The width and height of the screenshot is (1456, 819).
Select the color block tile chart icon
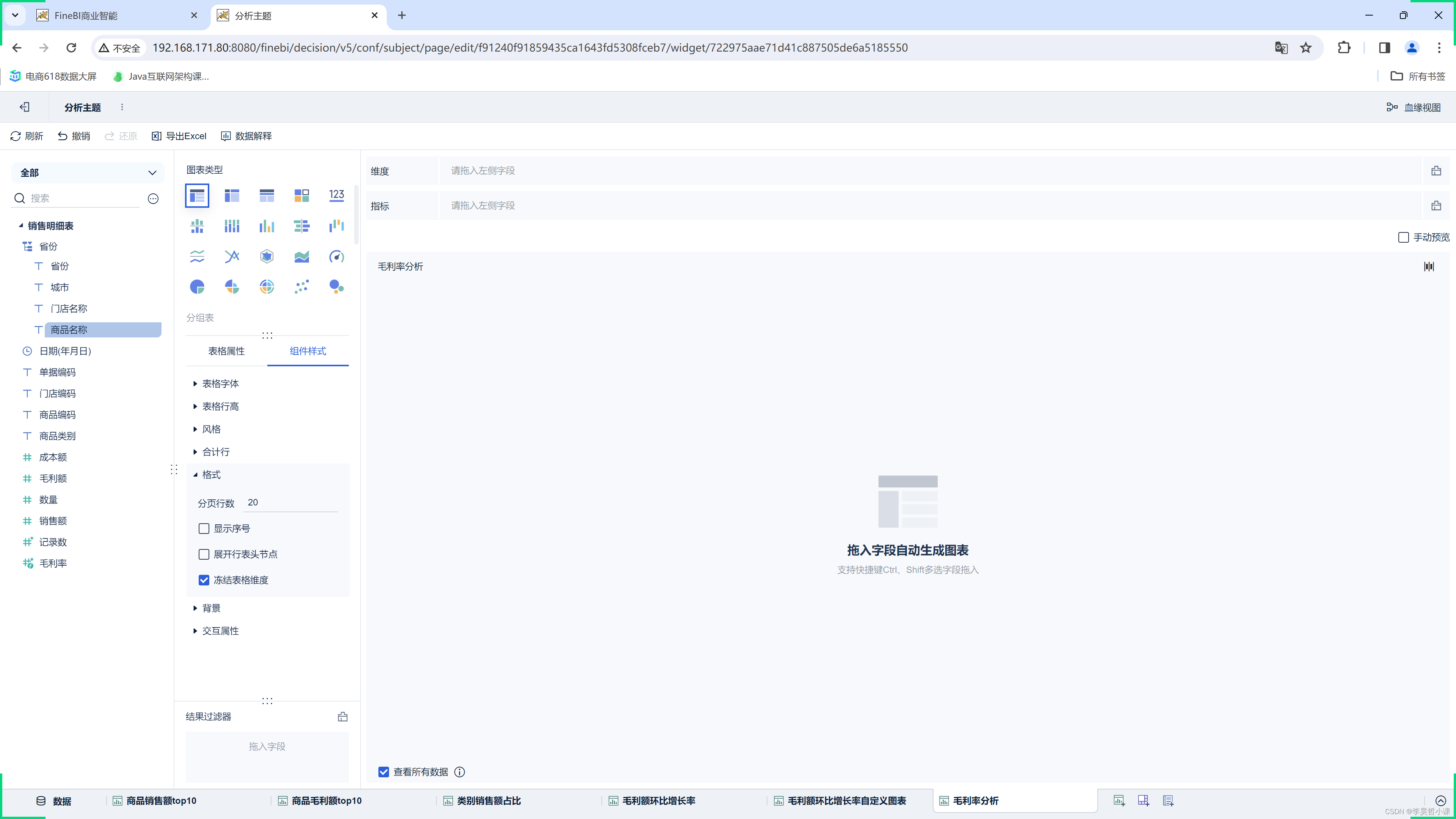coord(301,196)
